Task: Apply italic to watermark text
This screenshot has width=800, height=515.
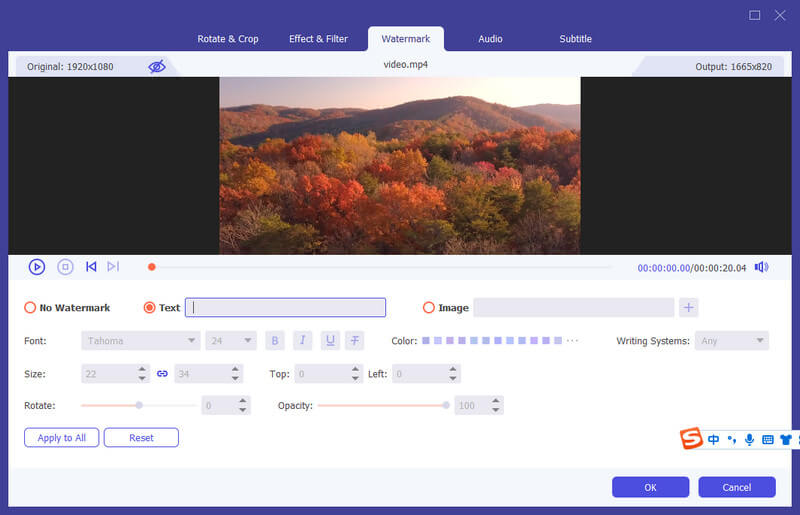Action: pos(303,340)
